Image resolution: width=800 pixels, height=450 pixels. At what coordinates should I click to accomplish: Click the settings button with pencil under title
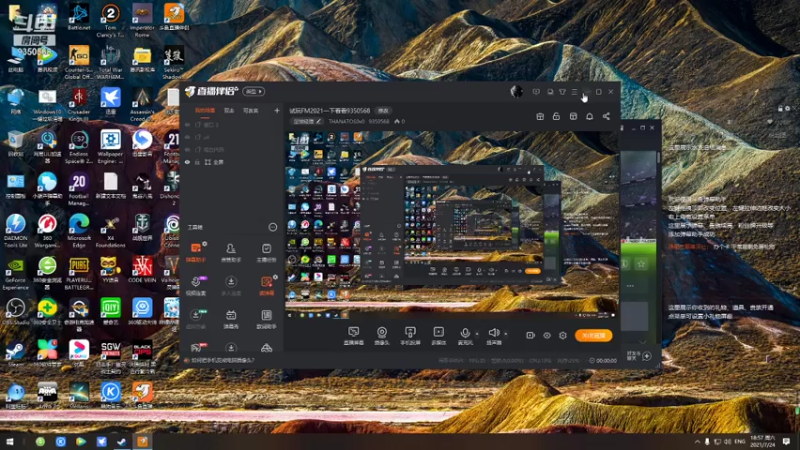(307, 121)
